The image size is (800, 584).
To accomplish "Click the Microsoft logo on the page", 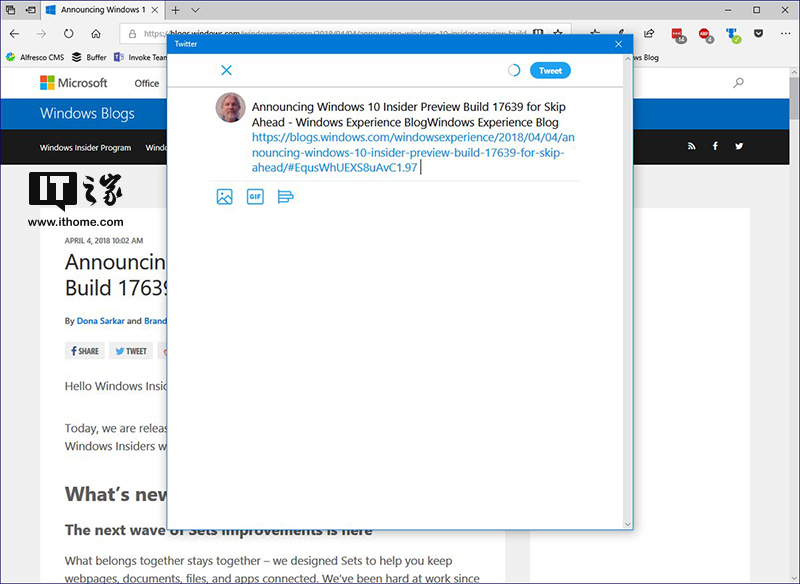I will tap(73, 83).
